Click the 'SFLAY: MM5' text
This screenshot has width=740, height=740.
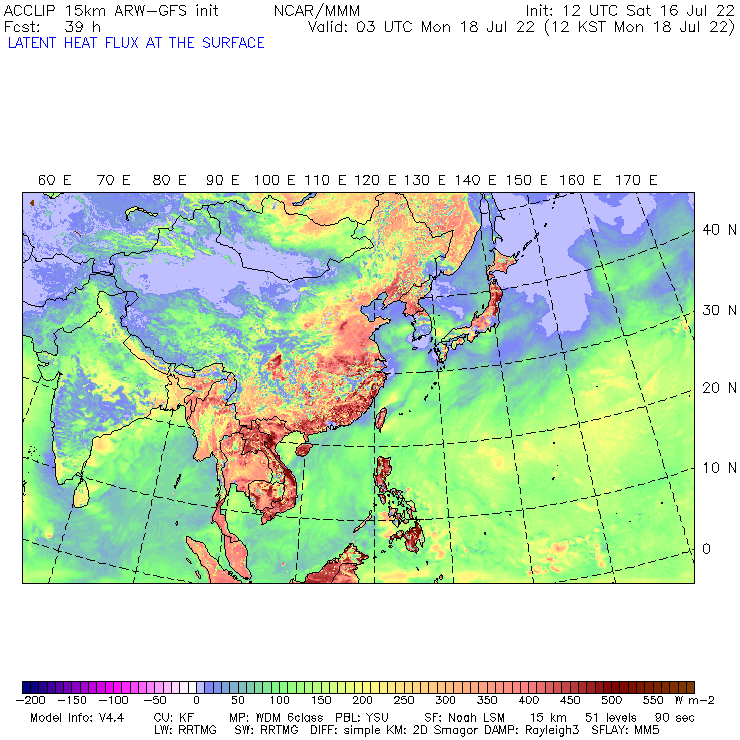625,730
